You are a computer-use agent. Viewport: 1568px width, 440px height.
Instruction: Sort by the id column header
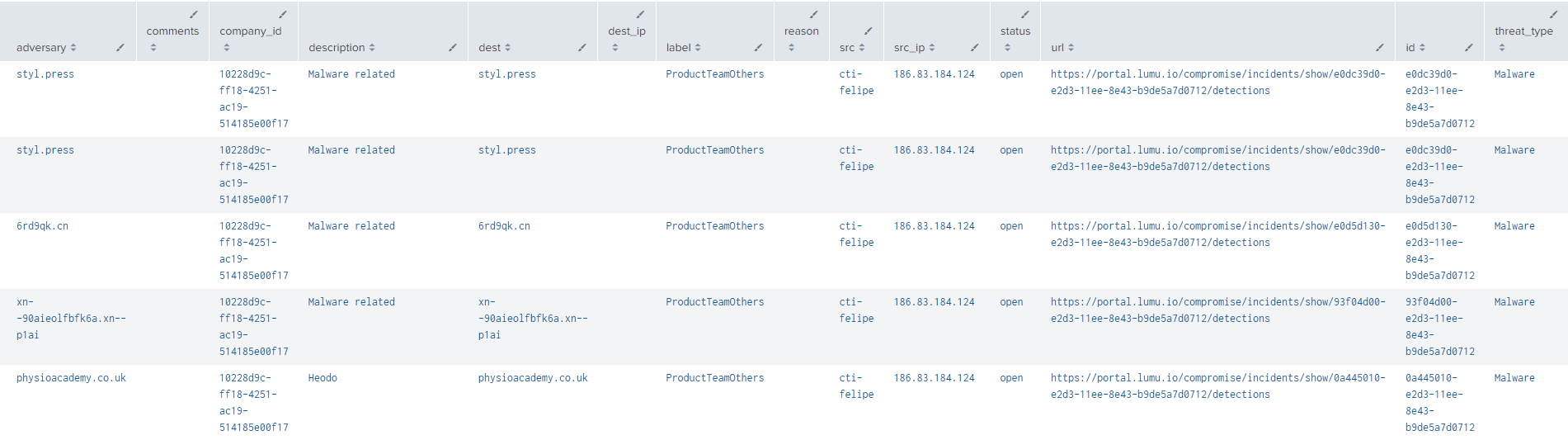[x=1422, y=48]
